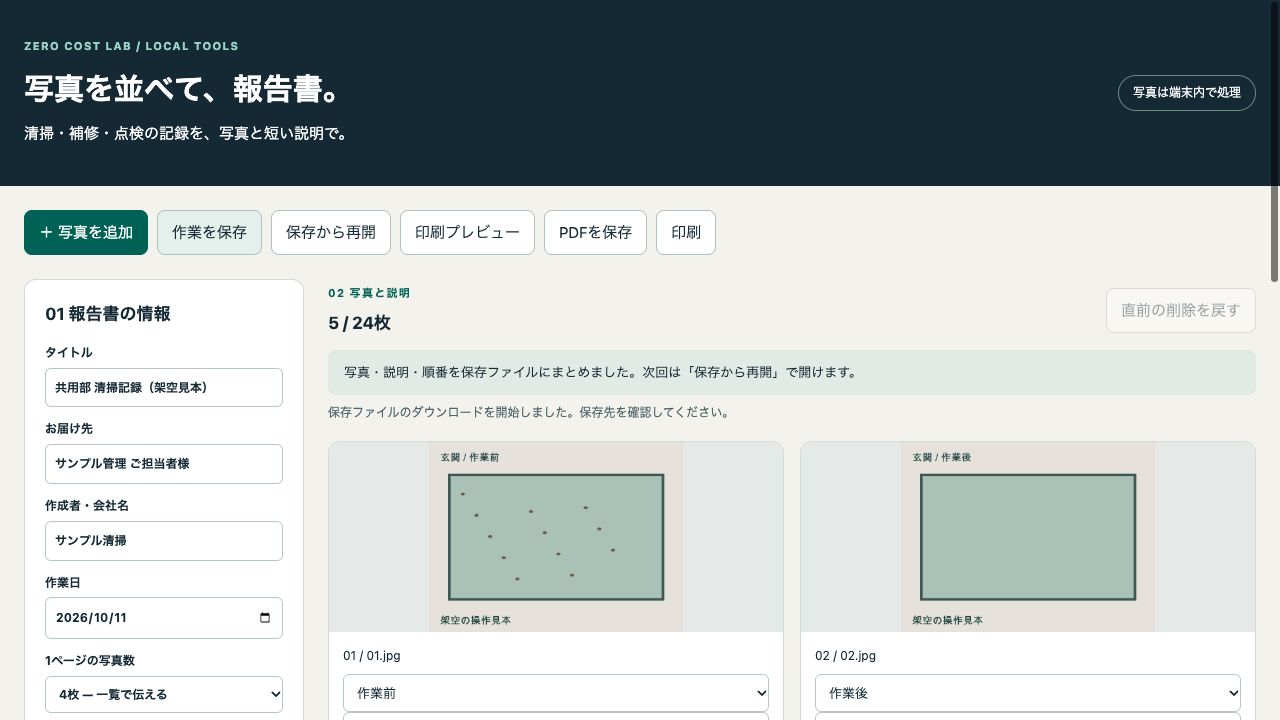Click the page's vertical scrollbar
1280x720 pixels.
coord(1274,140)
